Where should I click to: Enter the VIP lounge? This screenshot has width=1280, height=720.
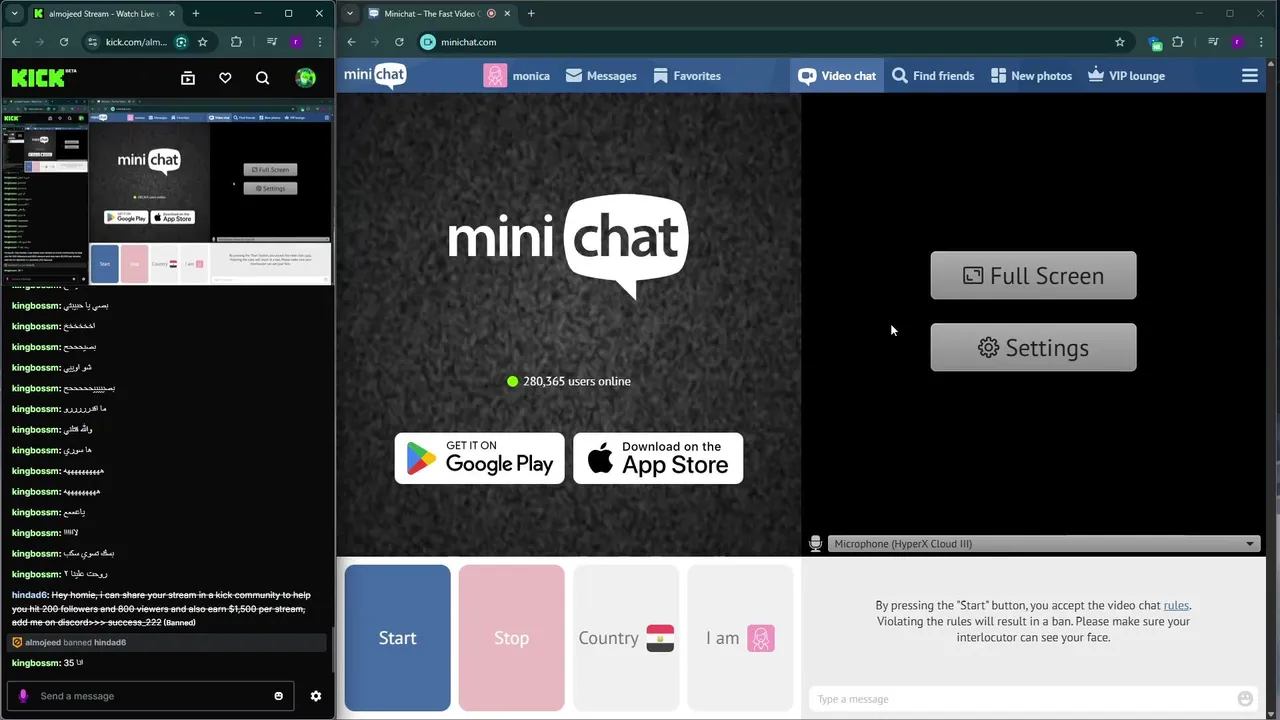click(1126, 76)
